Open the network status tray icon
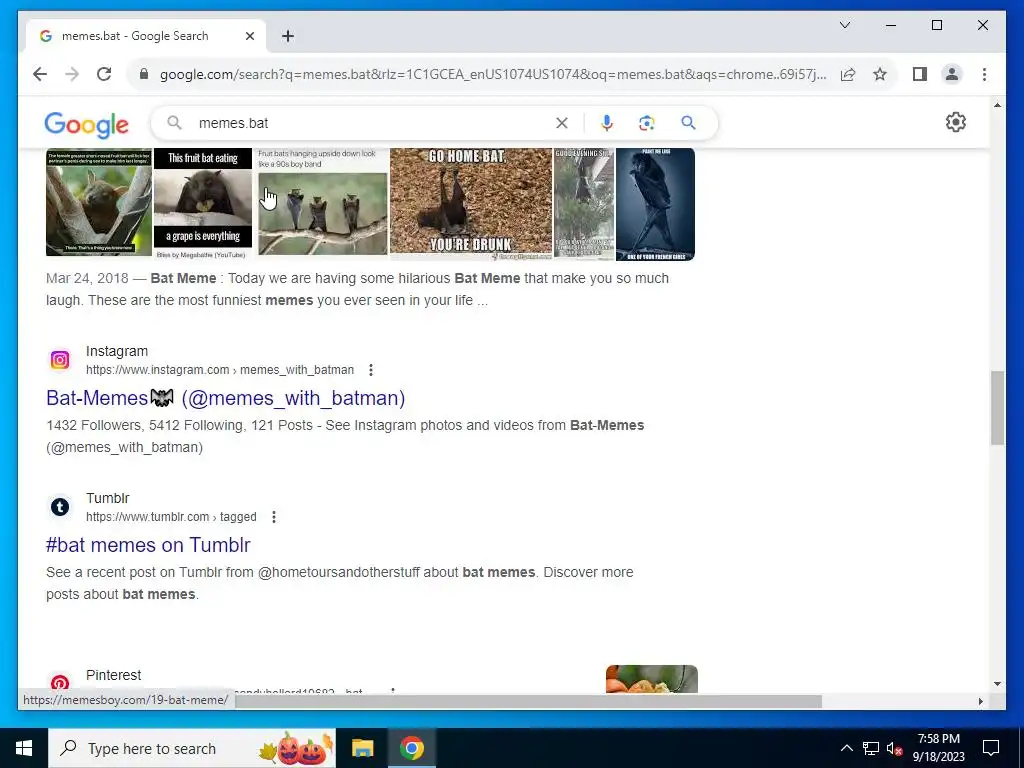The width and height of the screenshot is (1024, 768). point(871,748)
